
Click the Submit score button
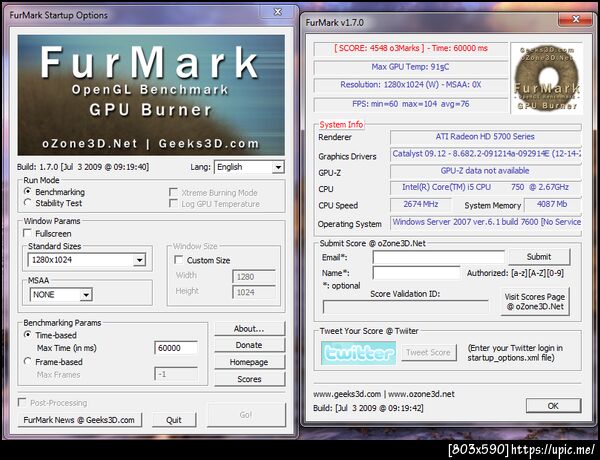(x=539, y=257)
